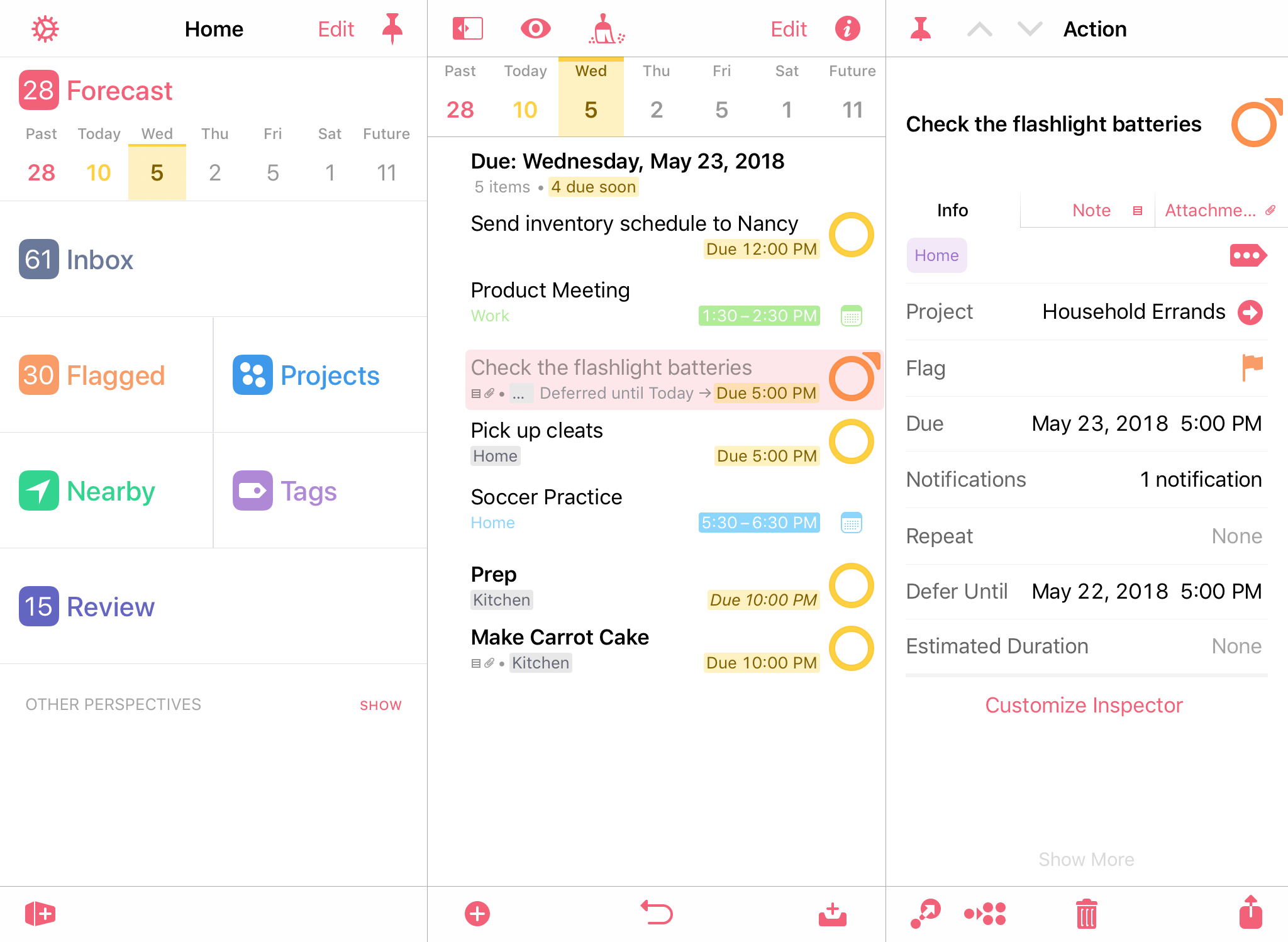The height and width of the screenshot is (942, 1288).
Task: Click the Tags perspective icon
Action: tap(253, 490)
